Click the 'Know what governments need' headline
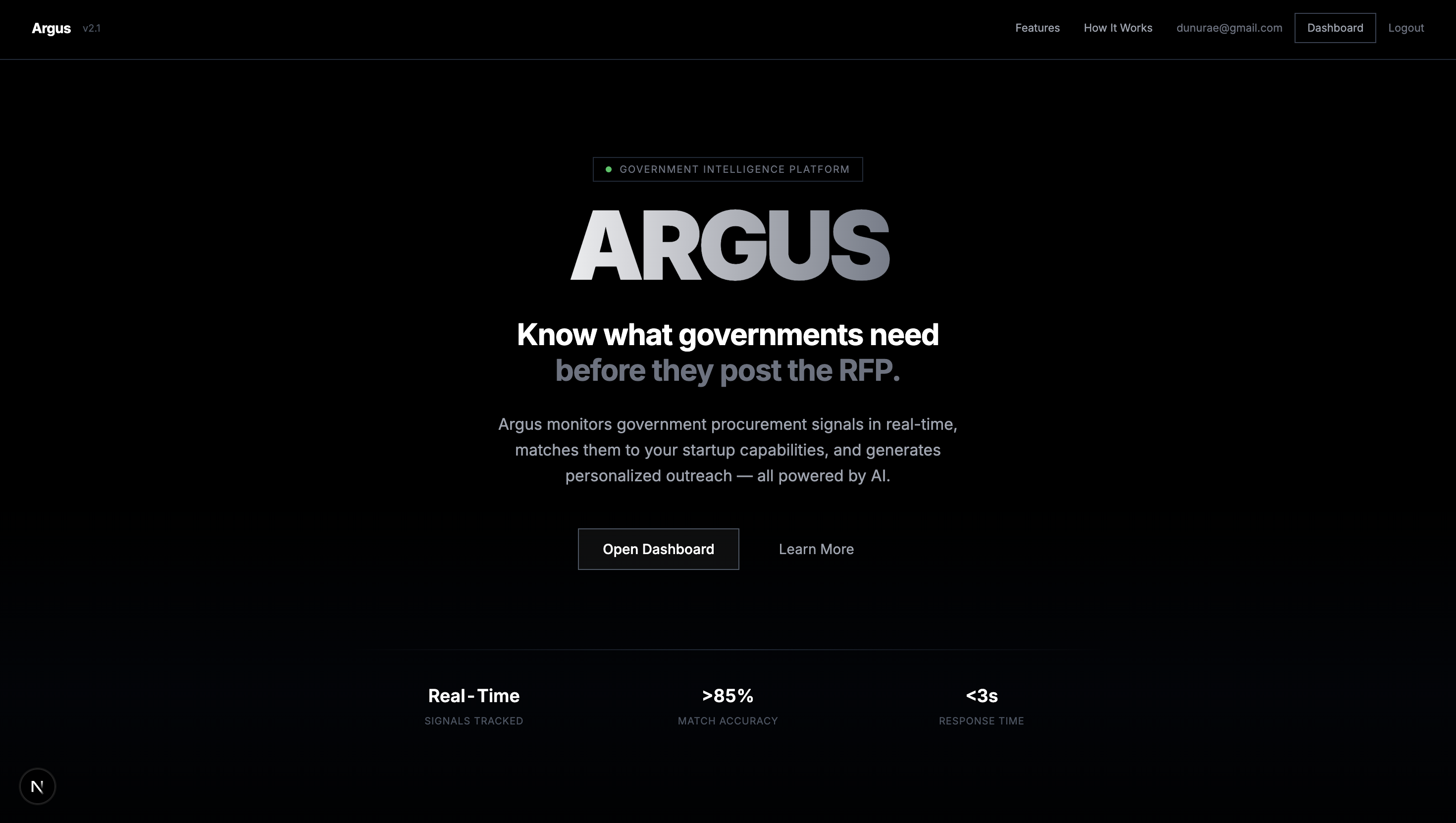The image size is (1456, 823). point(728,334)
